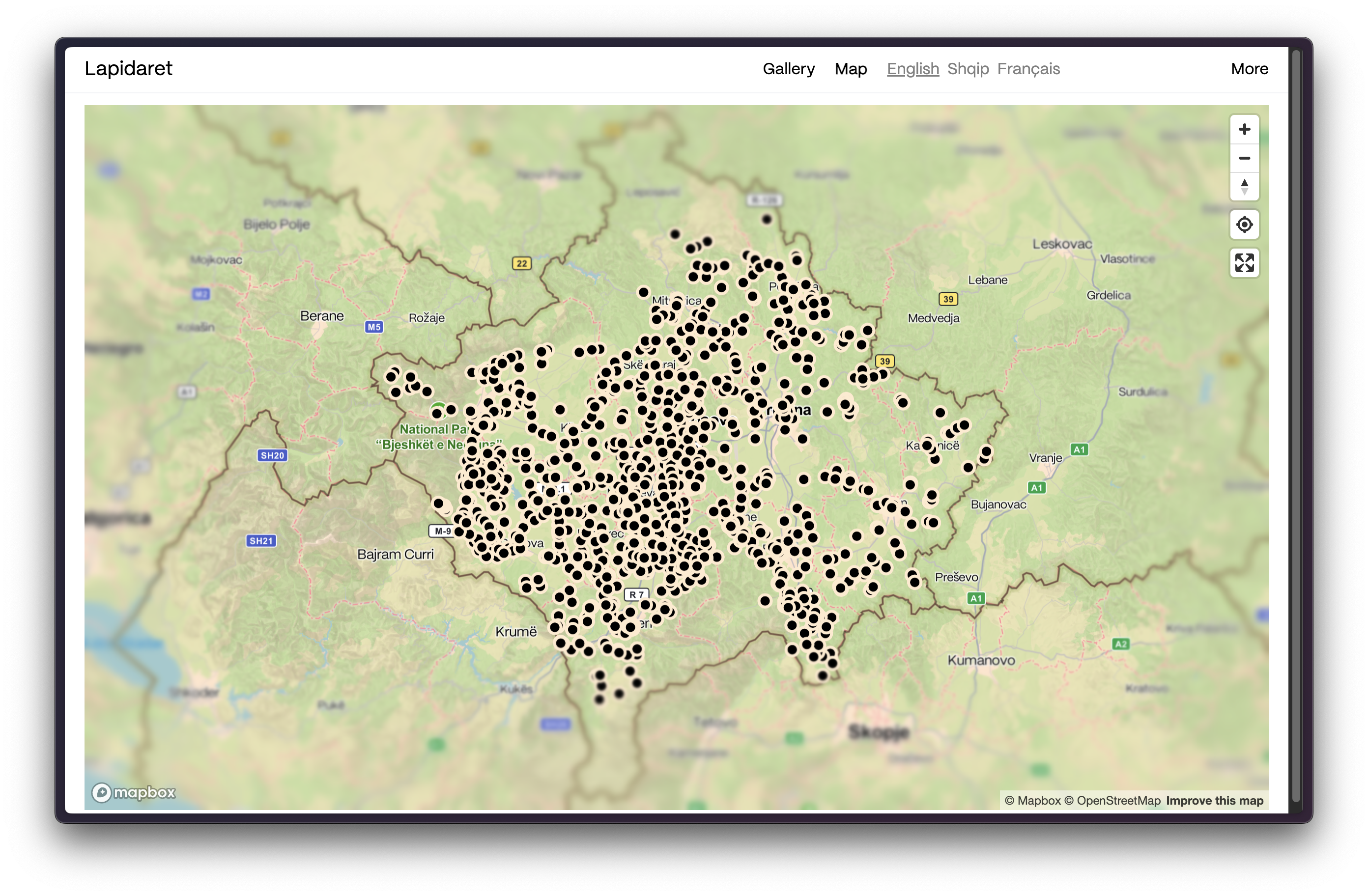Click the southernmost map marker dot

pos(599,700)
